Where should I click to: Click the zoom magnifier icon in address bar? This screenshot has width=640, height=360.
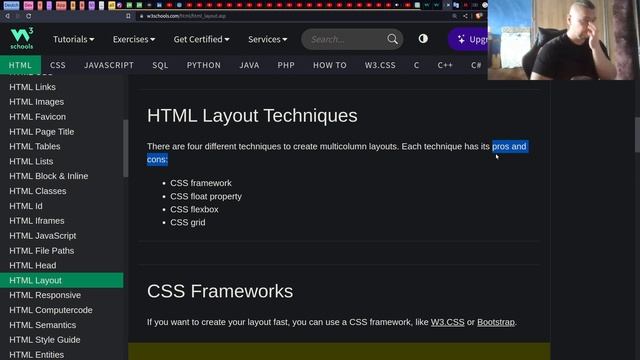(454, 16)
